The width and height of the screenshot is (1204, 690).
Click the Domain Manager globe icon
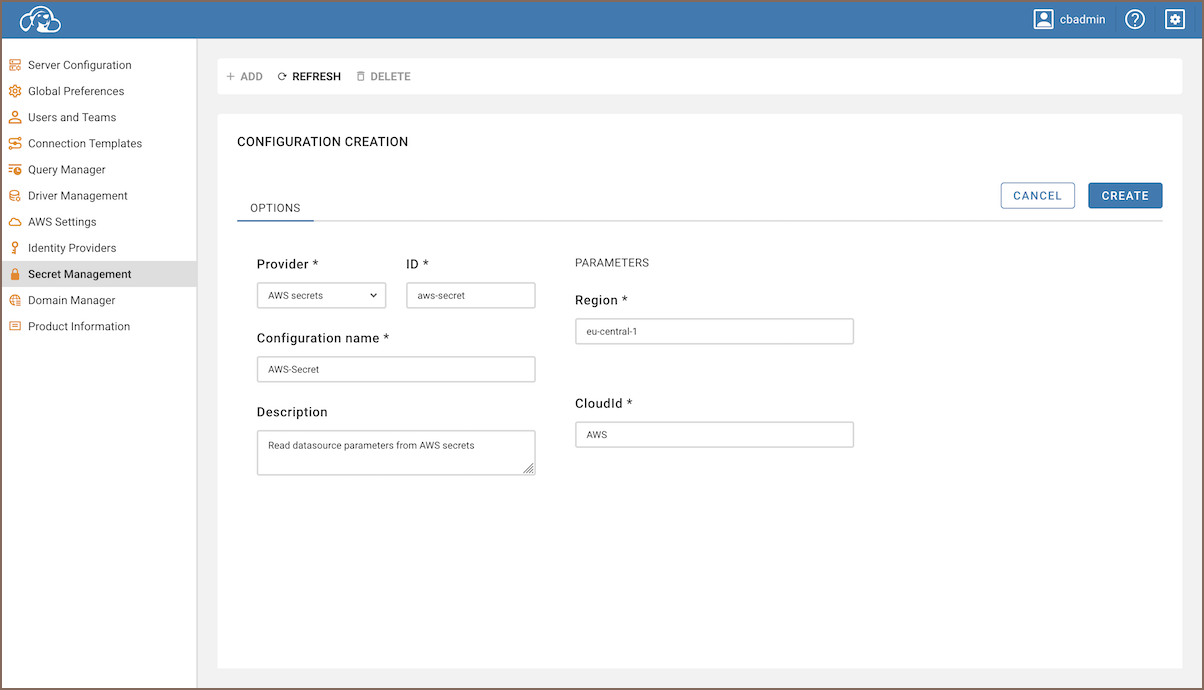(x=15, y=300)
